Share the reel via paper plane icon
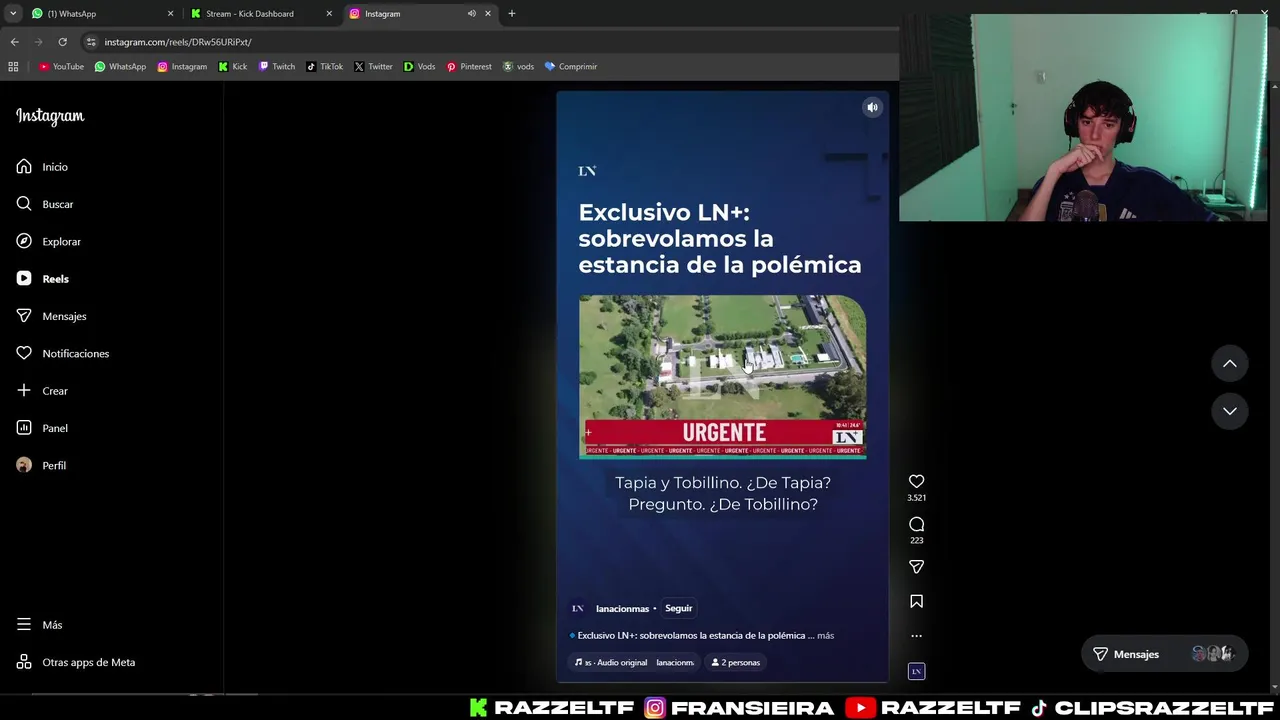This screenshot has height=720, width=1280. click(x=916, y=567)
